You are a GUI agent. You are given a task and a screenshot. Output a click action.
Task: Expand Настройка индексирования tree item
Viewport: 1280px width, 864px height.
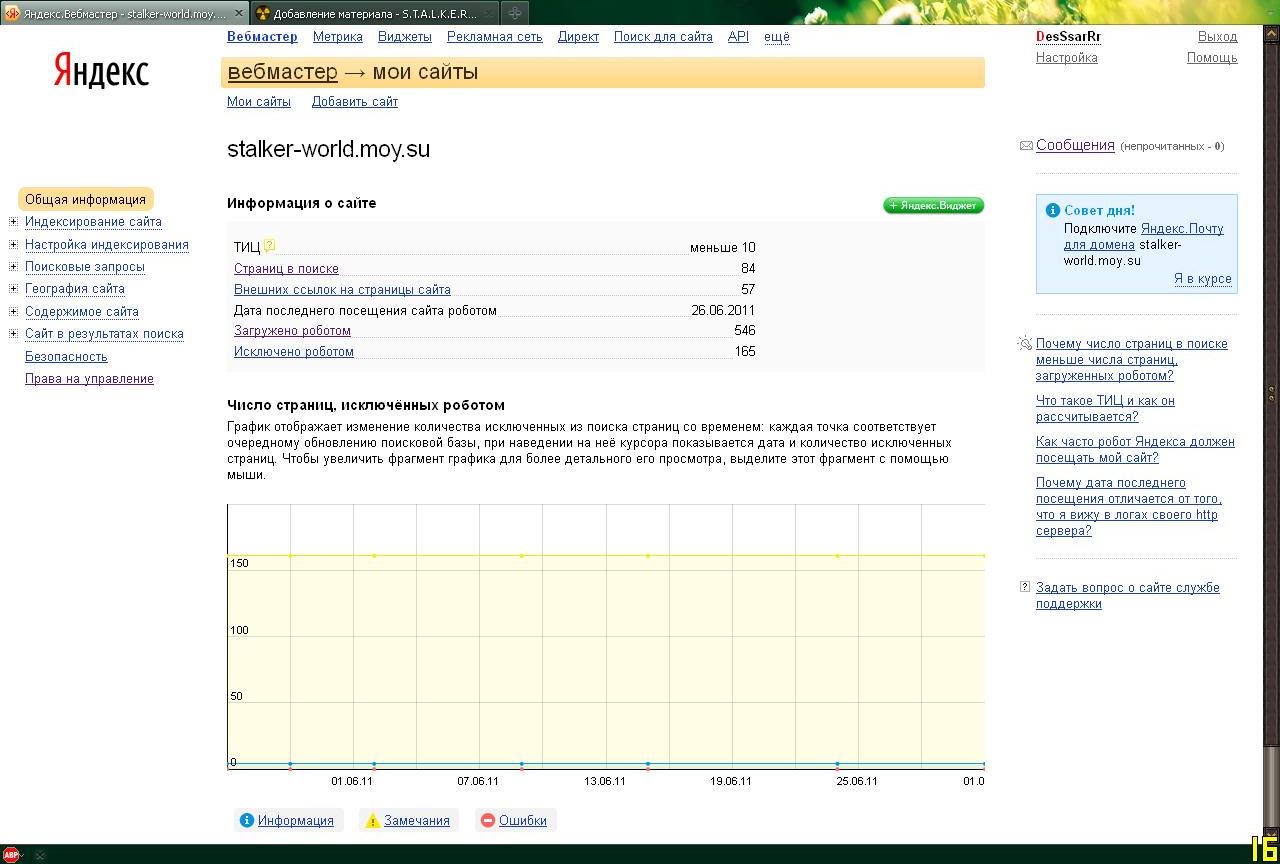pyautogui.click(x=13, y=244)
